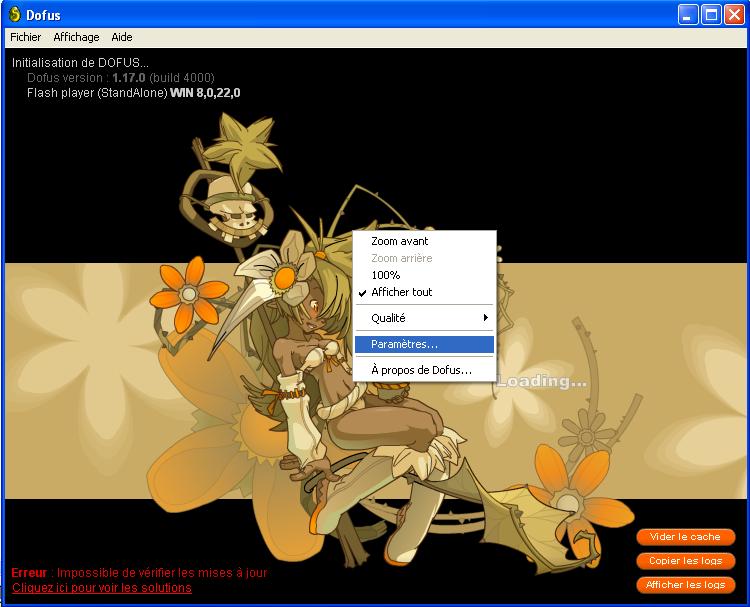The image size is (750, 607).
Task: Click the Loading... text
Action: point(541,381)
